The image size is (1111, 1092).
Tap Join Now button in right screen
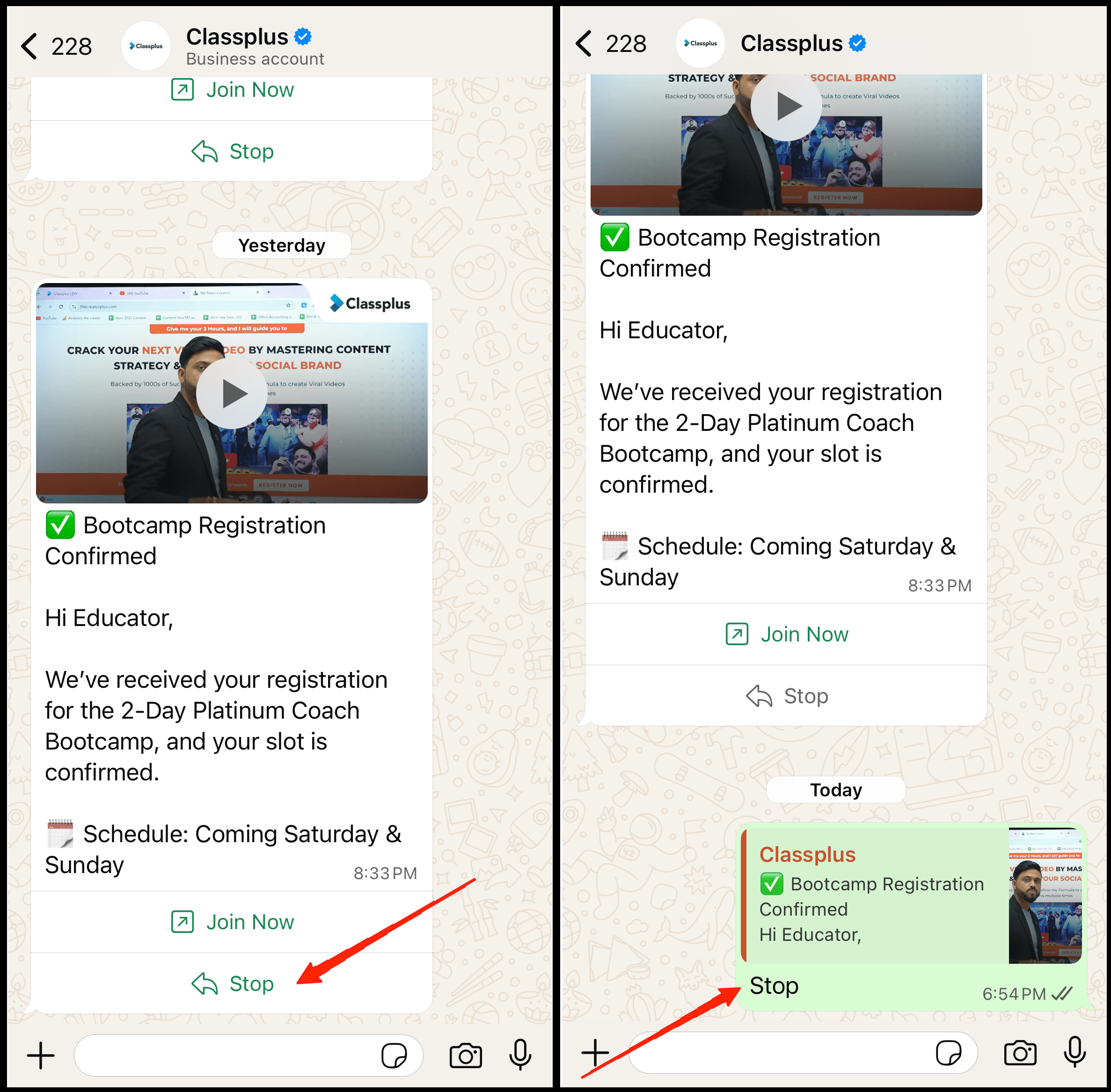[786, 634]
